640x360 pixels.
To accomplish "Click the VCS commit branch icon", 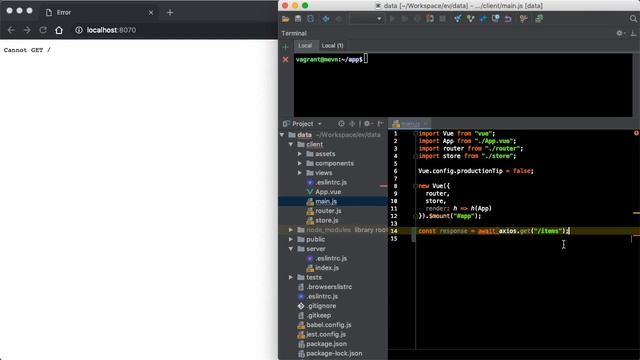I will coord(470,19).
